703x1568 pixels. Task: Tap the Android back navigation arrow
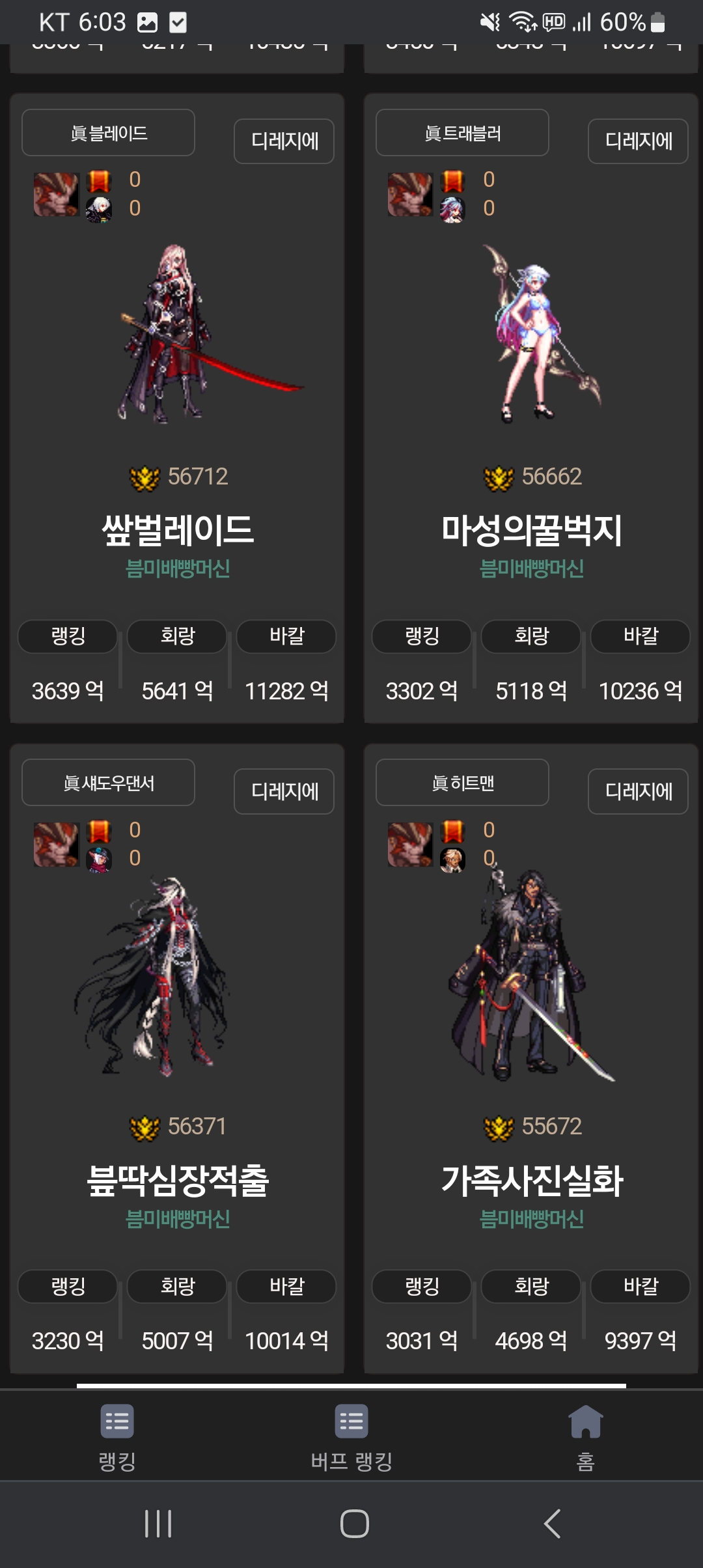click(552, 1524)
